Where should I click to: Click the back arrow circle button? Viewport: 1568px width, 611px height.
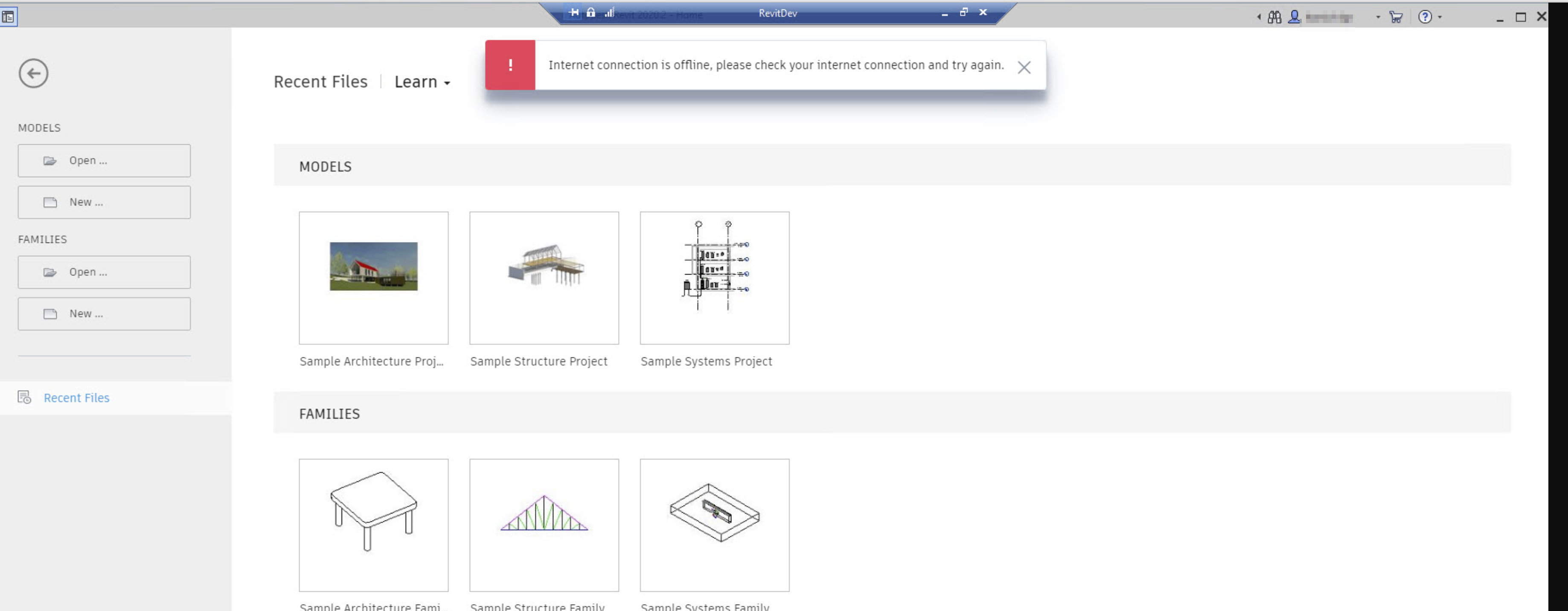pyautogui.click(x=33, y=74)
